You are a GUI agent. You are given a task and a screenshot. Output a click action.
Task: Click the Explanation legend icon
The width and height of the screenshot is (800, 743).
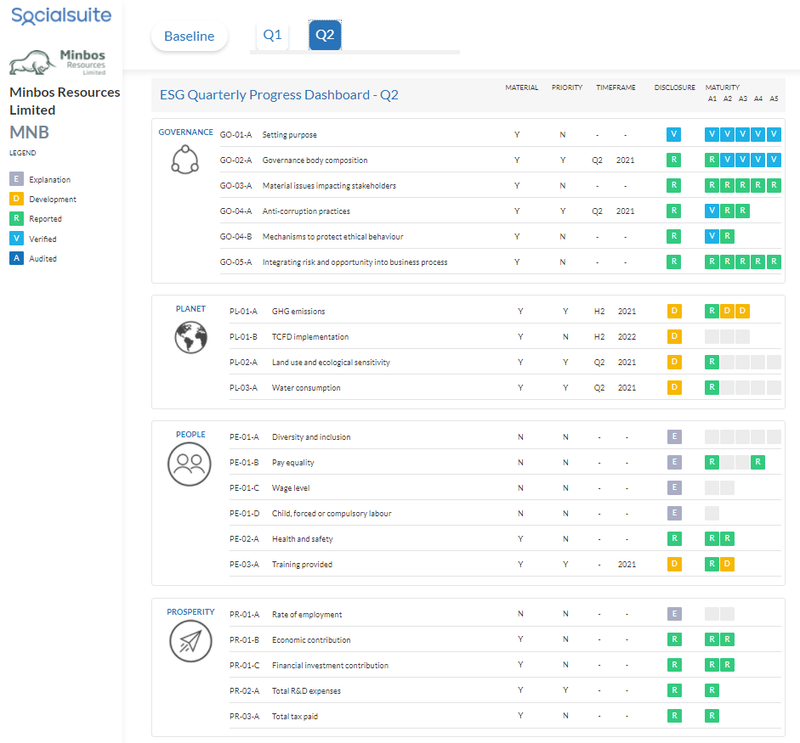point(16,179)
